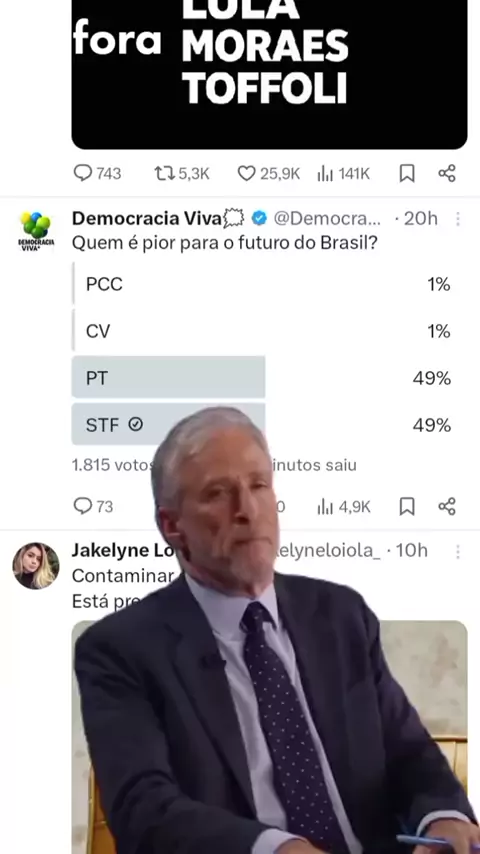The width and height of the screenshot is (480, 854).
Task: Open Jakelyne profile picture
Action: point(36,565)
